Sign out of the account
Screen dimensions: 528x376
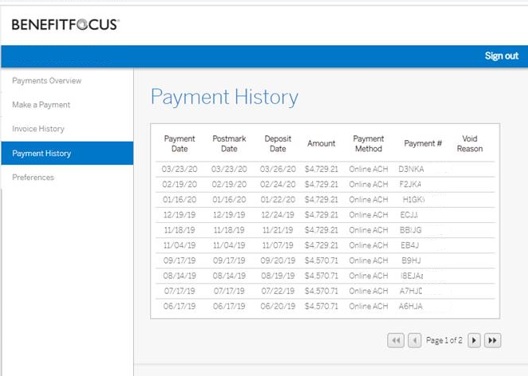(501, 56)
